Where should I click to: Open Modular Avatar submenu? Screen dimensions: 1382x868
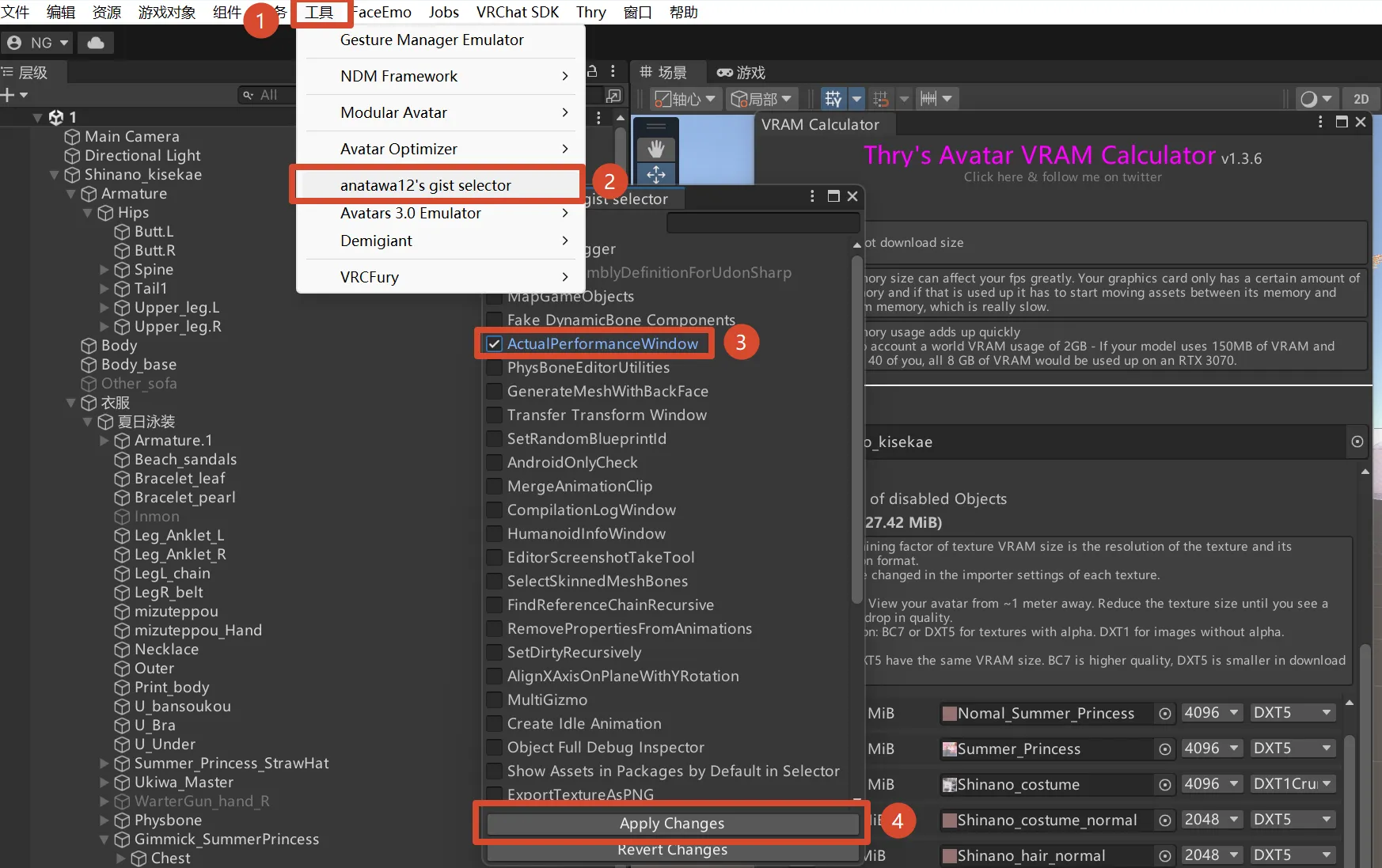point(439,112)
